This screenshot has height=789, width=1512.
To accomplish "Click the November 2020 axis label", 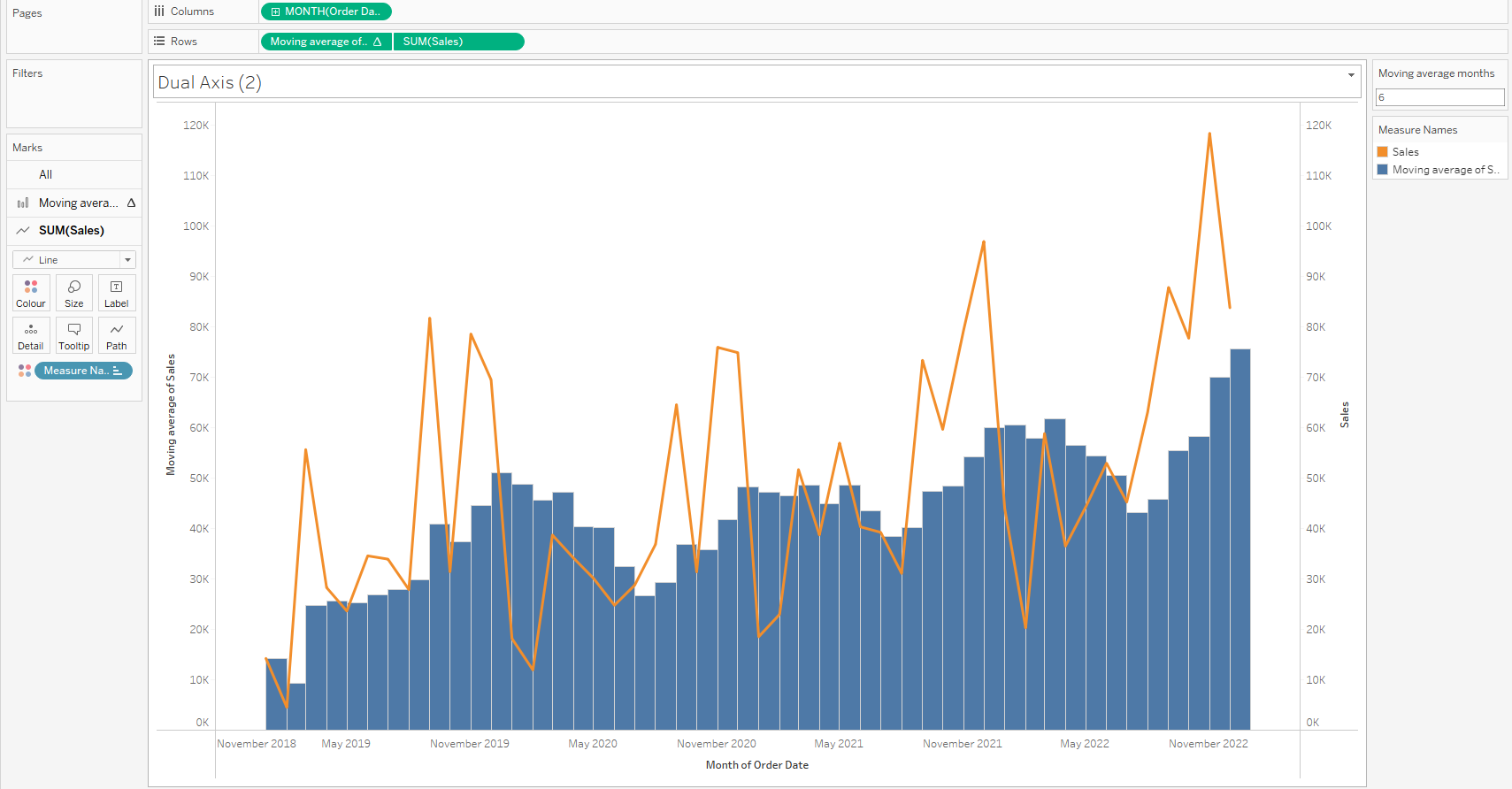I will (717, 744).
